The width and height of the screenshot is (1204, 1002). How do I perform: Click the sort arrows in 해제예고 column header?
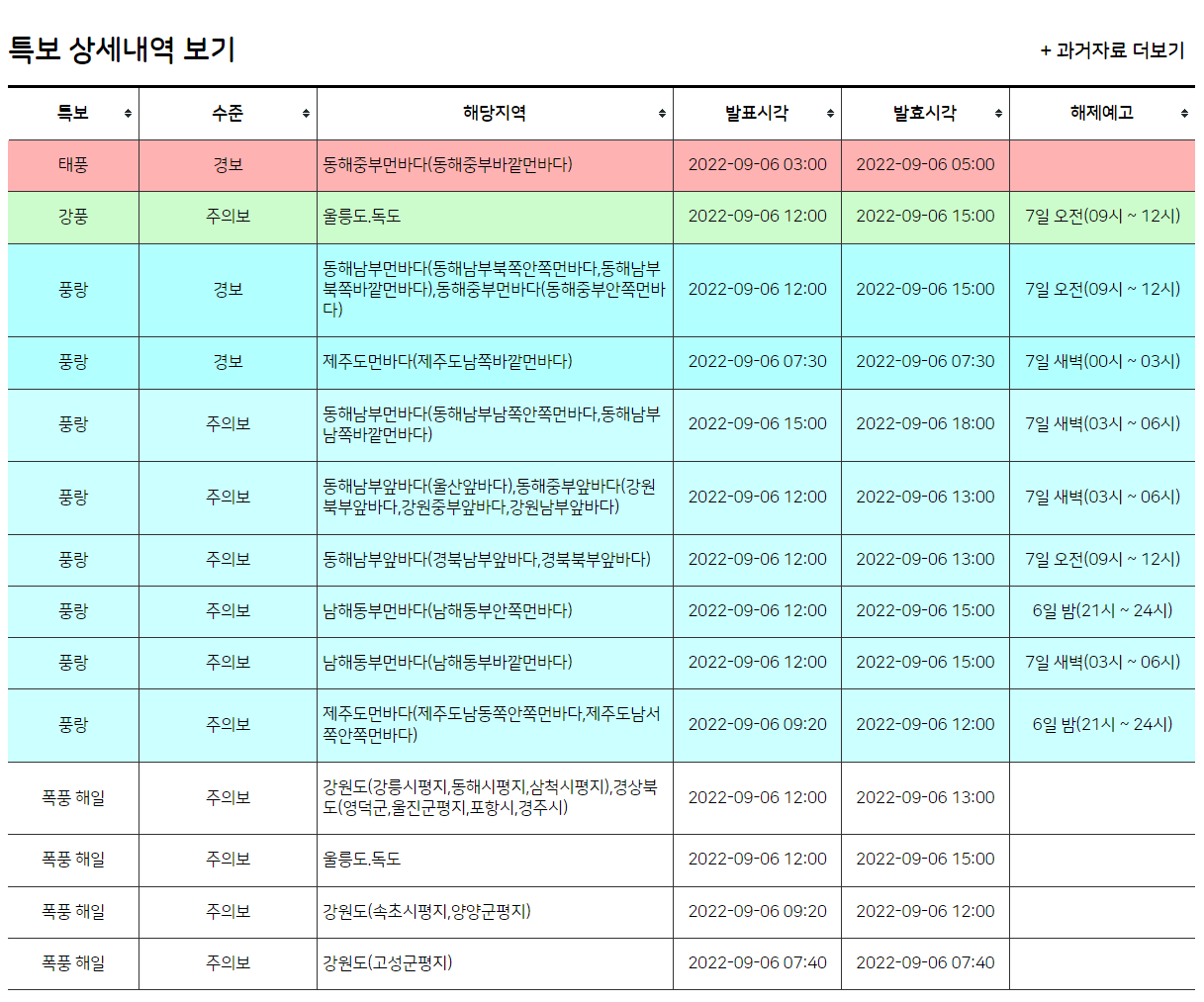coord(1184,114)
